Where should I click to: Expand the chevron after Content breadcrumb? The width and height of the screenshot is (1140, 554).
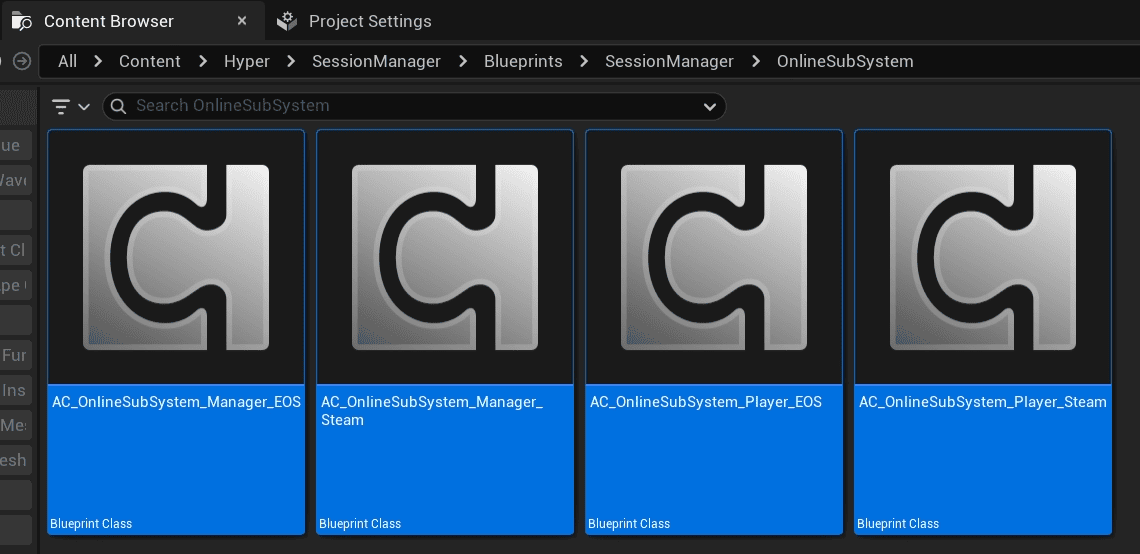pos(203,61)
